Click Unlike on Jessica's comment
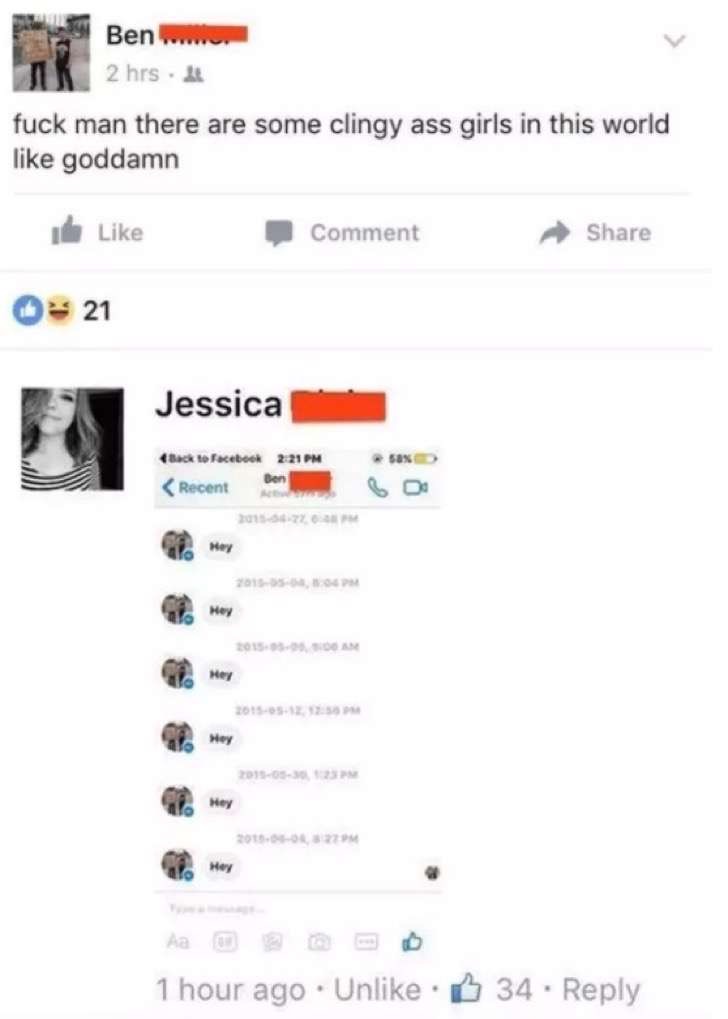 [377, 989]
